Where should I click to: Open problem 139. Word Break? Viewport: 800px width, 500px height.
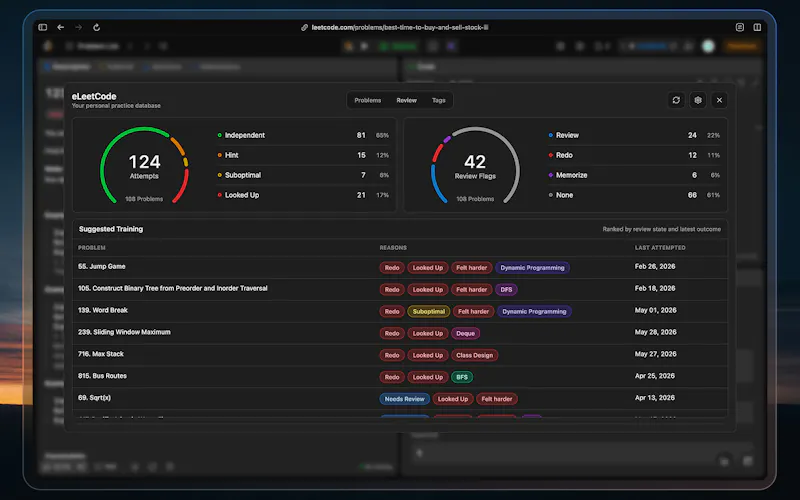pos(103,310)
